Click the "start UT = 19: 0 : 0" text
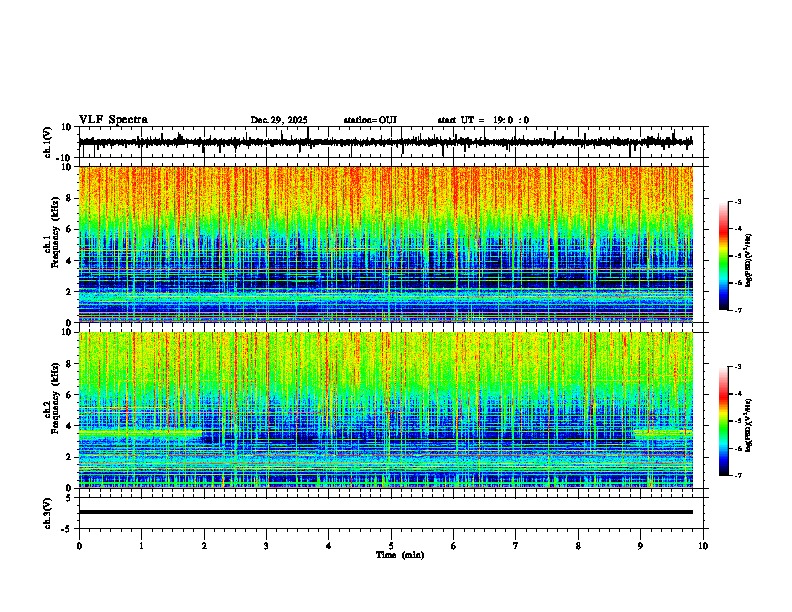Viewport: 792px width, 612px height. (483, 120)
